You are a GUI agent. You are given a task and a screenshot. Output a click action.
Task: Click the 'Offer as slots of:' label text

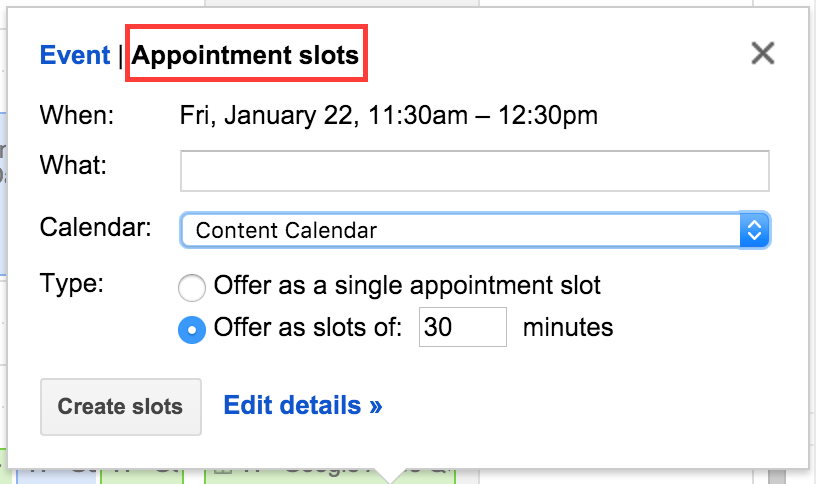click(x=307, y=328)
